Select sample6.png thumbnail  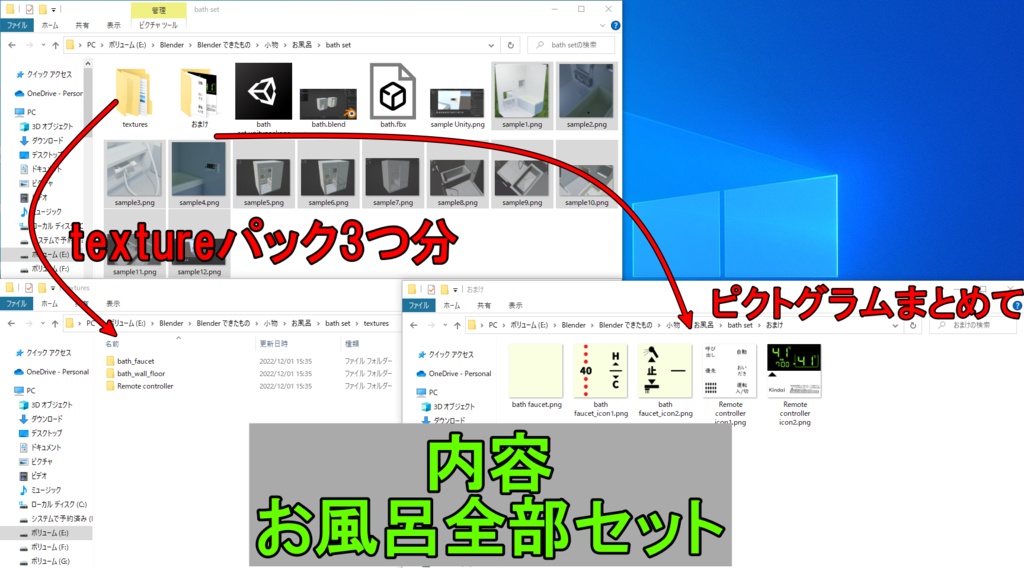(x=328, y=176)
